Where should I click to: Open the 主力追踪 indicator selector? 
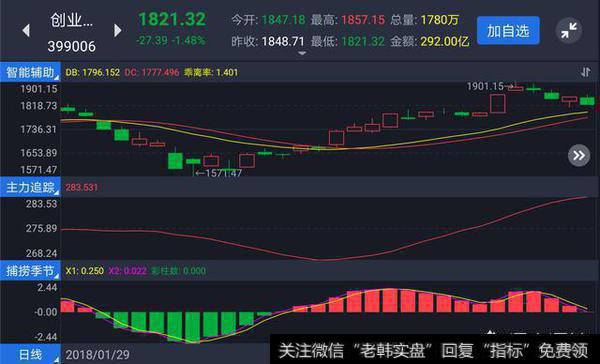[x=30, y=187]
